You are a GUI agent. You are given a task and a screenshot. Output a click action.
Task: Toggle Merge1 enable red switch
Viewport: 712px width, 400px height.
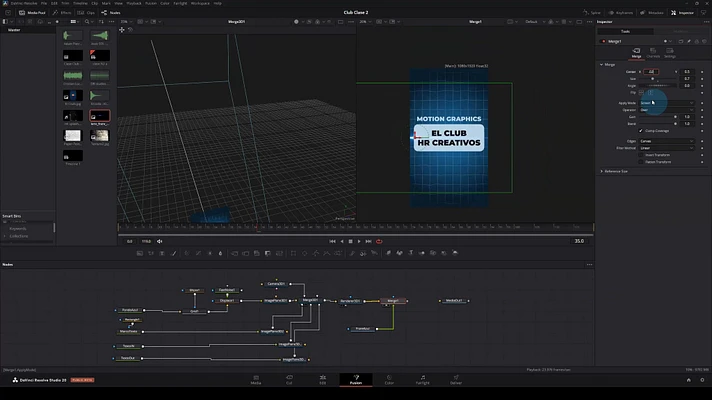tap(603, 41)
